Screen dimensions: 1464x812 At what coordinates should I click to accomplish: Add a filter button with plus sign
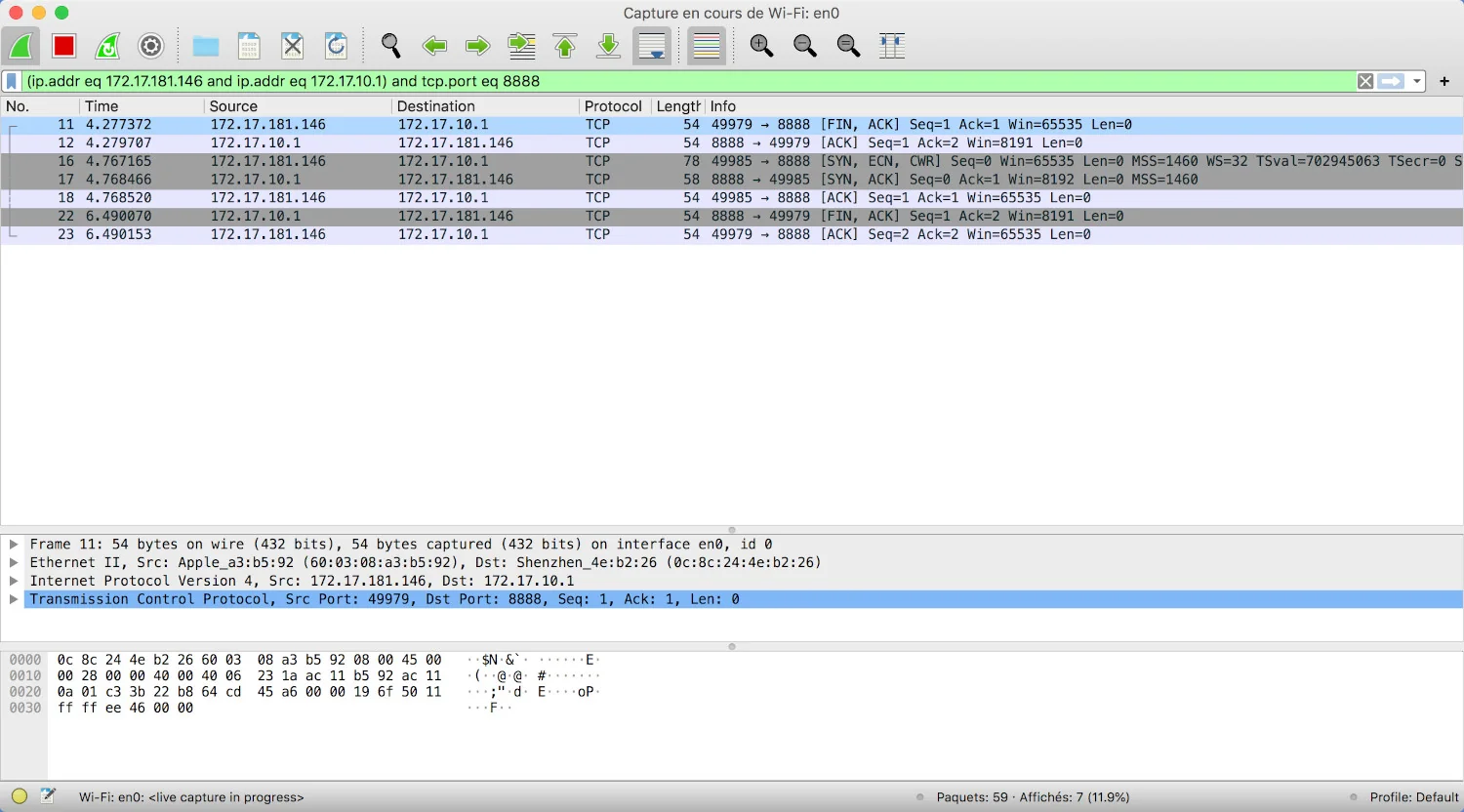pyautogui.click(x=1444, y=82)
